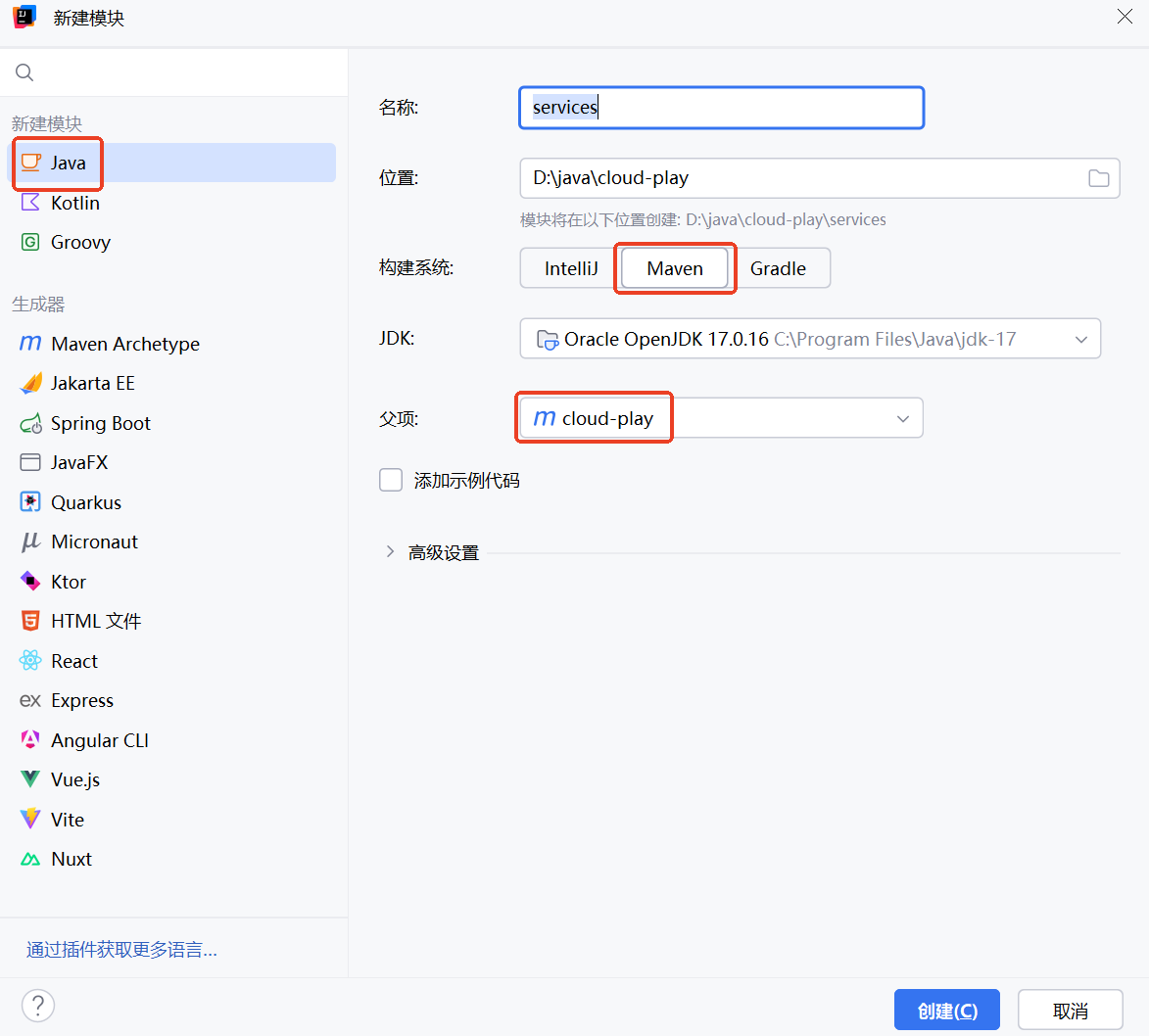Select the Angular CLI entry text

click(x=100, y=740)
